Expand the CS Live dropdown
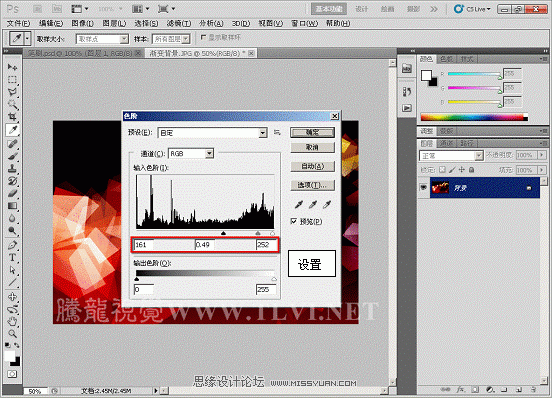 click(472, 9)
